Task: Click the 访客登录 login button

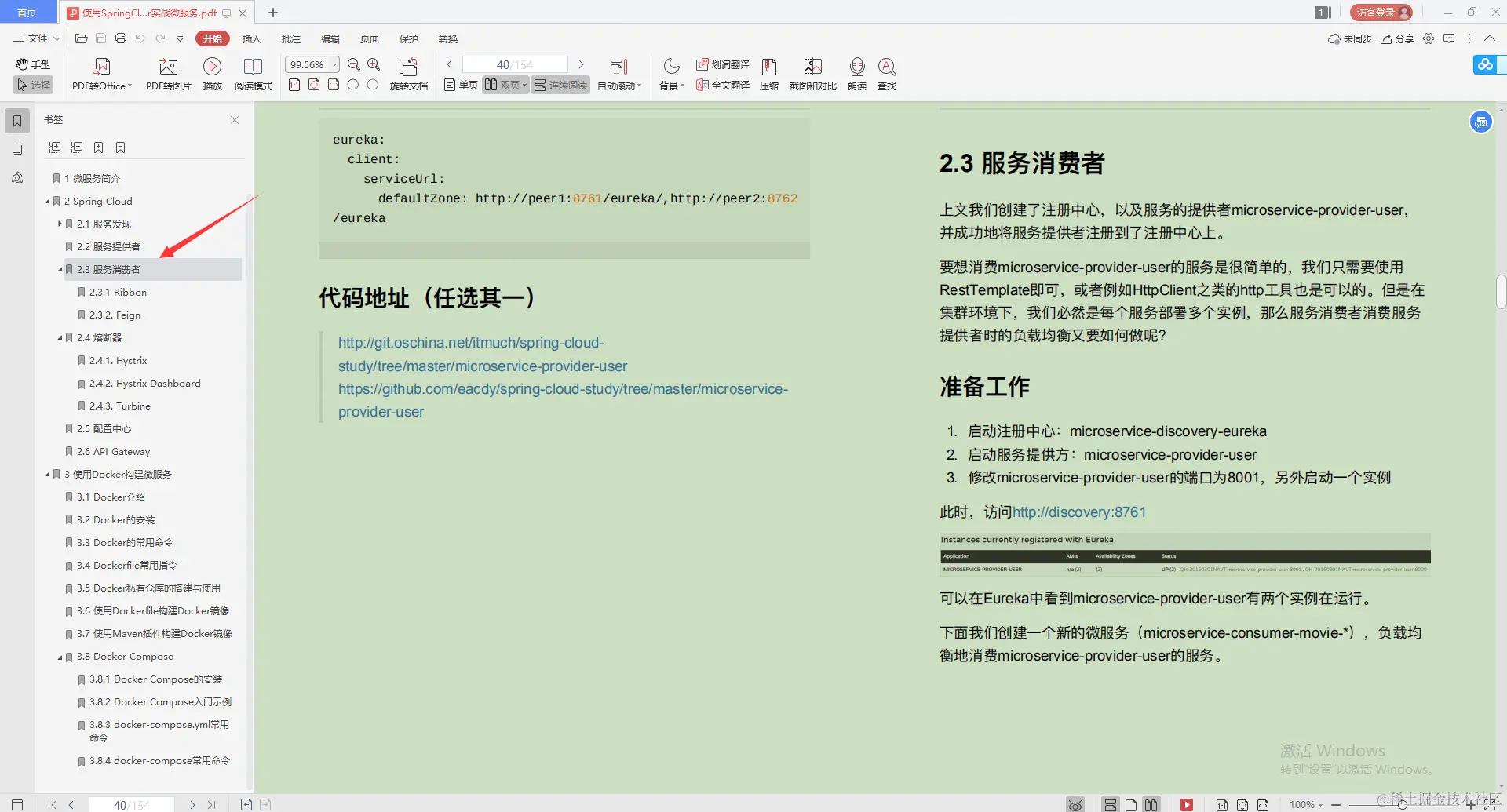Action: click(1379, 13)
